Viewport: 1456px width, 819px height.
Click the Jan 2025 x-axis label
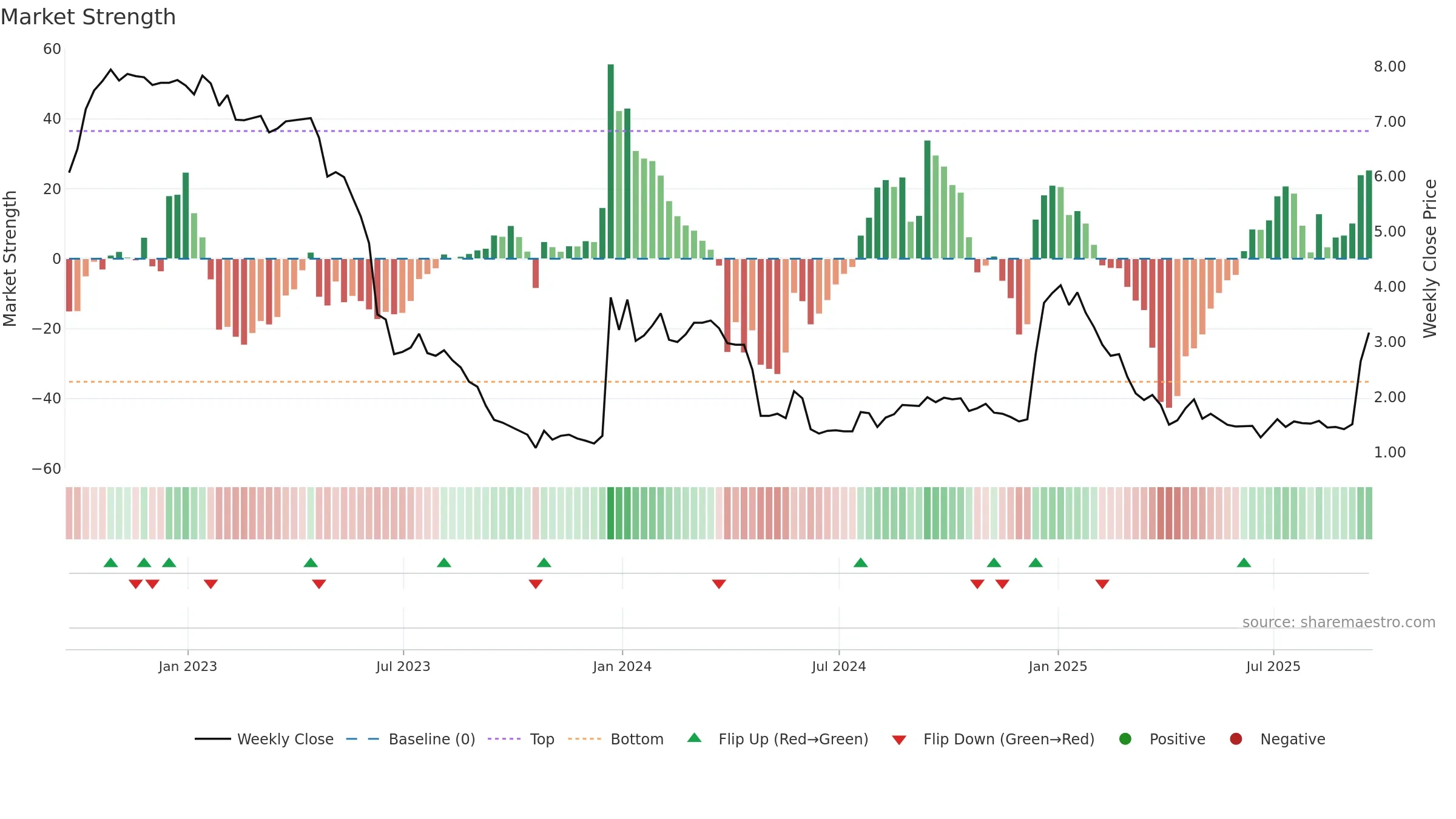tap(1058, 667)
